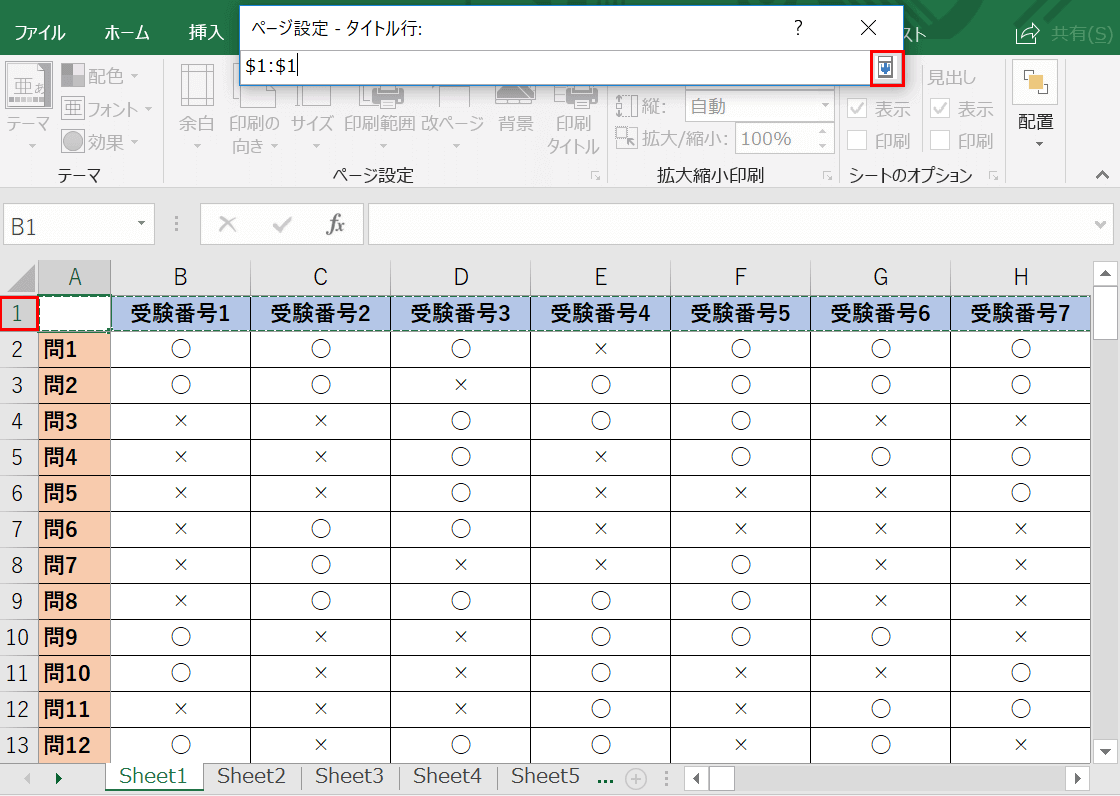Select the Sheet2 worksheet tab
Viewport: 1120px width, 796px height.
[250, 775]
